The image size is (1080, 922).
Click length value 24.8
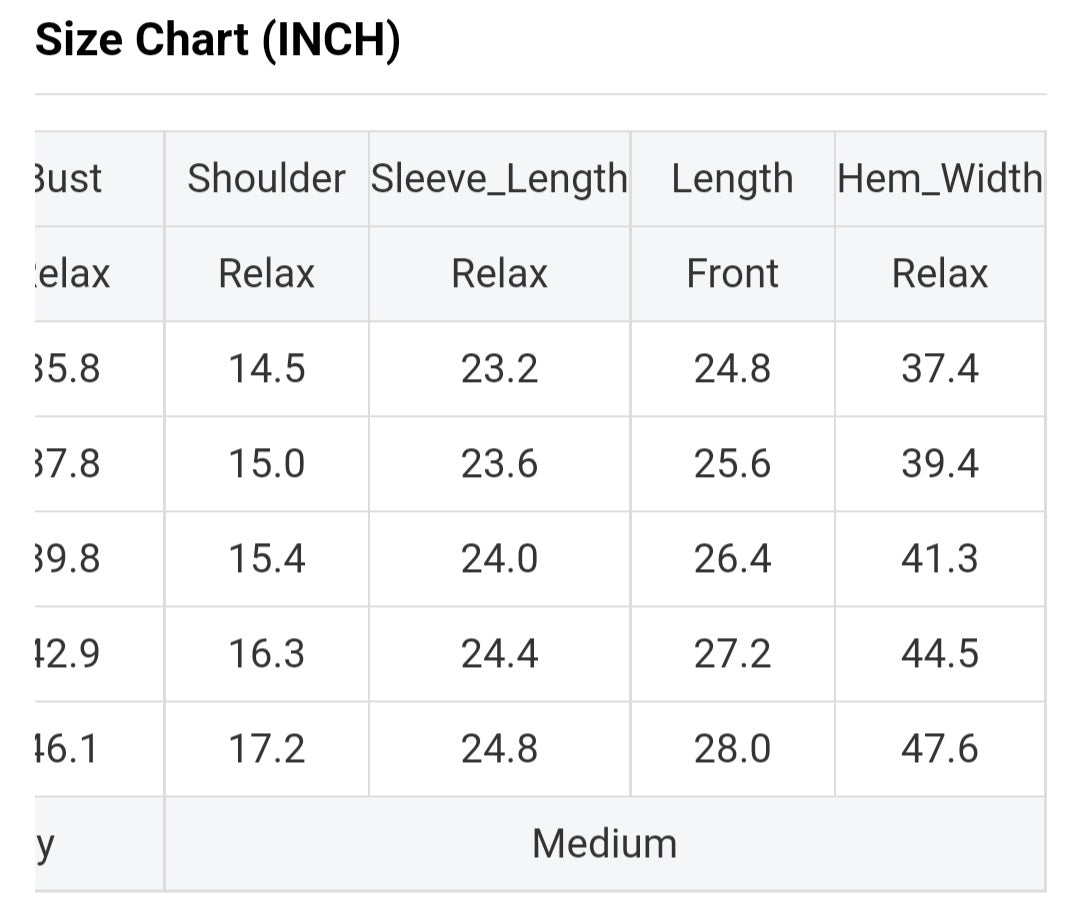732,369
